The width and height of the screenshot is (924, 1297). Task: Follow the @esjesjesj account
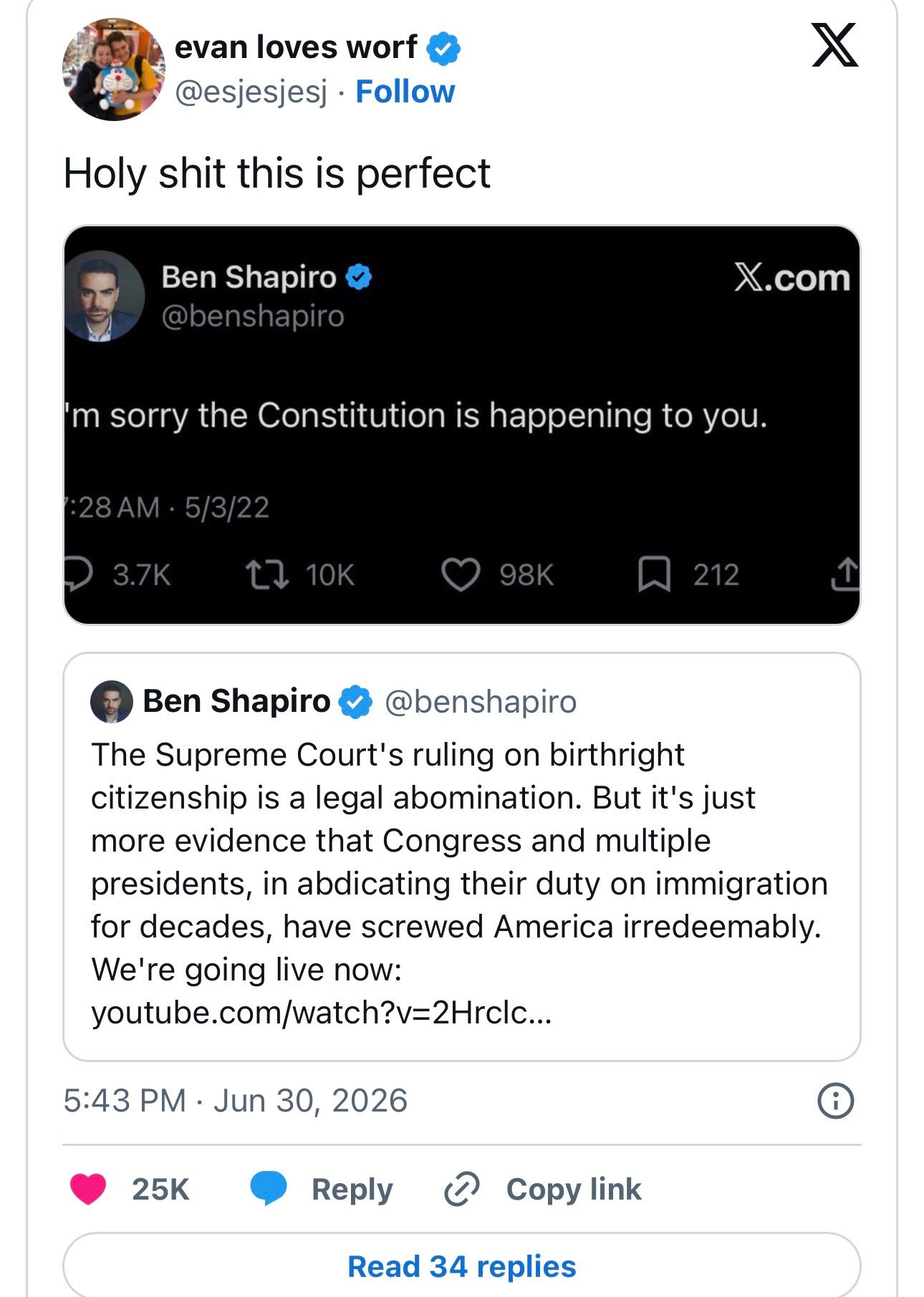point(405,92)
